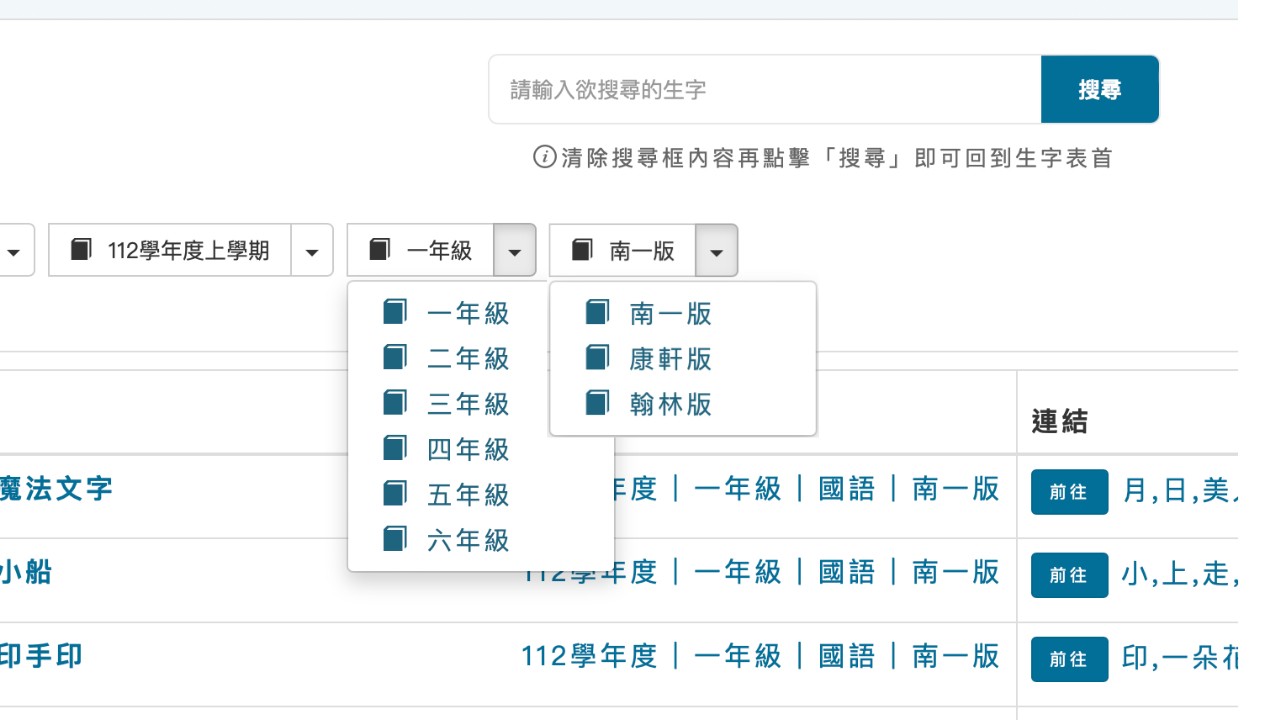Viewport: 1280px width, 720px height.
Task: Click the 前往 button for the 小船 row
Action: click(x=1070, y=575)
